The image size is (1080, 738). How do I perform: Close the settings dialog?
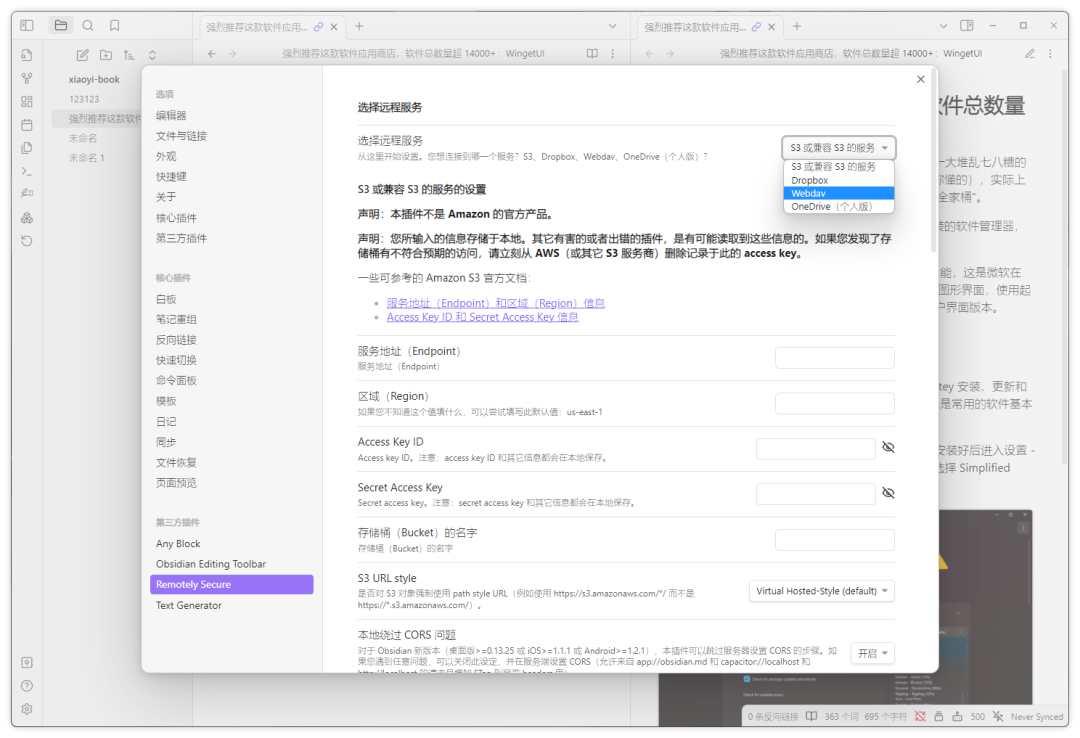coord(920,79)
